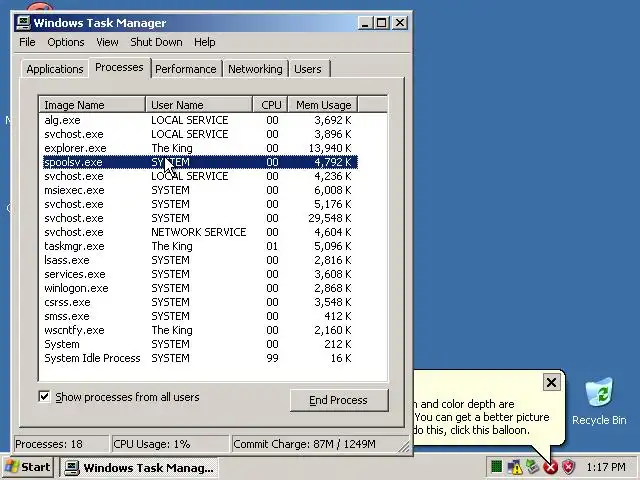Select svchost.exe using 29,548 K
This screenshot has width=640, height=480.
click(200, 218)
